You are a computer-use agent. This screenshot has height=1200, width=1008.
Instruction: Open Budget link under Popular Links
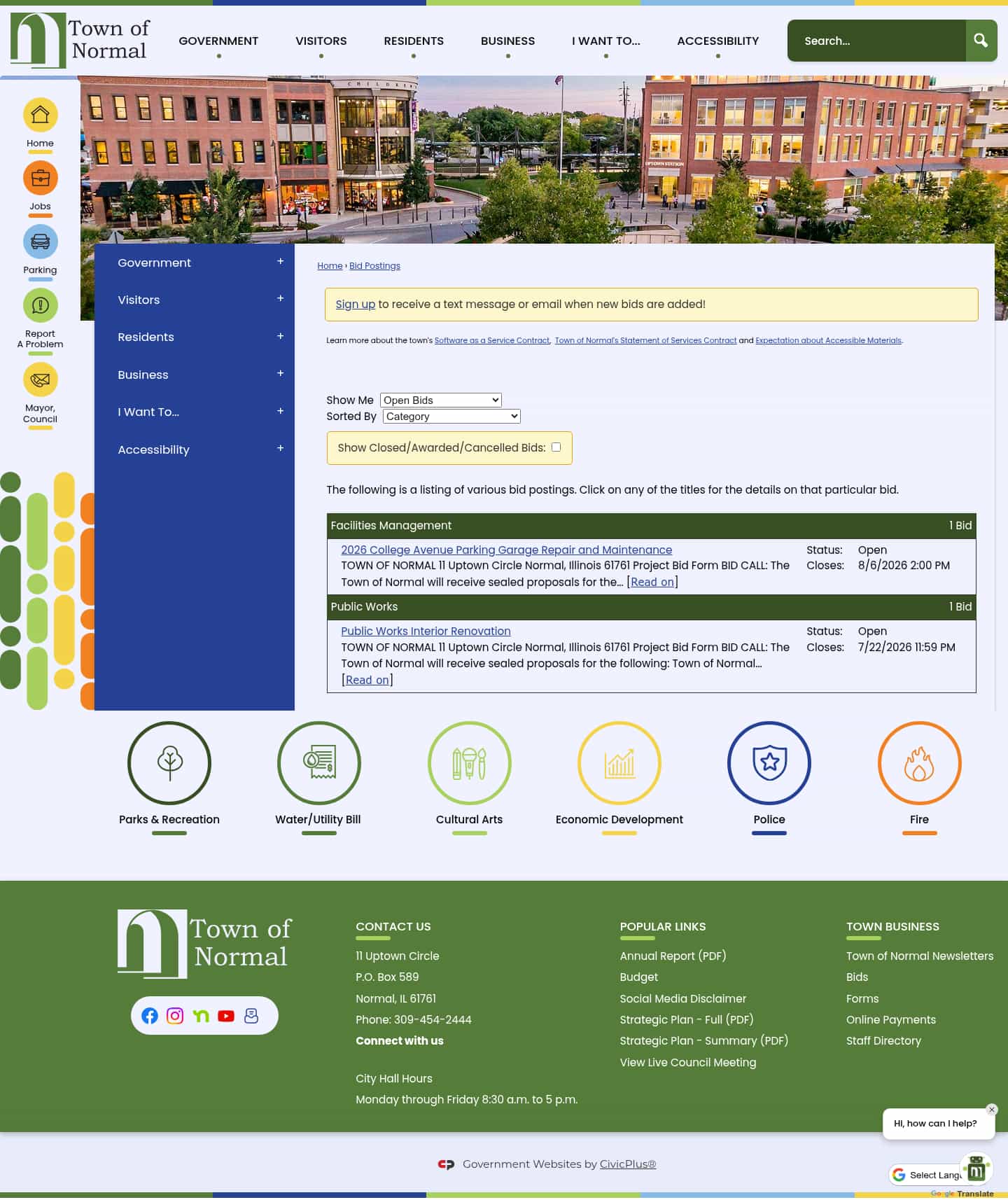pos(638,977)
